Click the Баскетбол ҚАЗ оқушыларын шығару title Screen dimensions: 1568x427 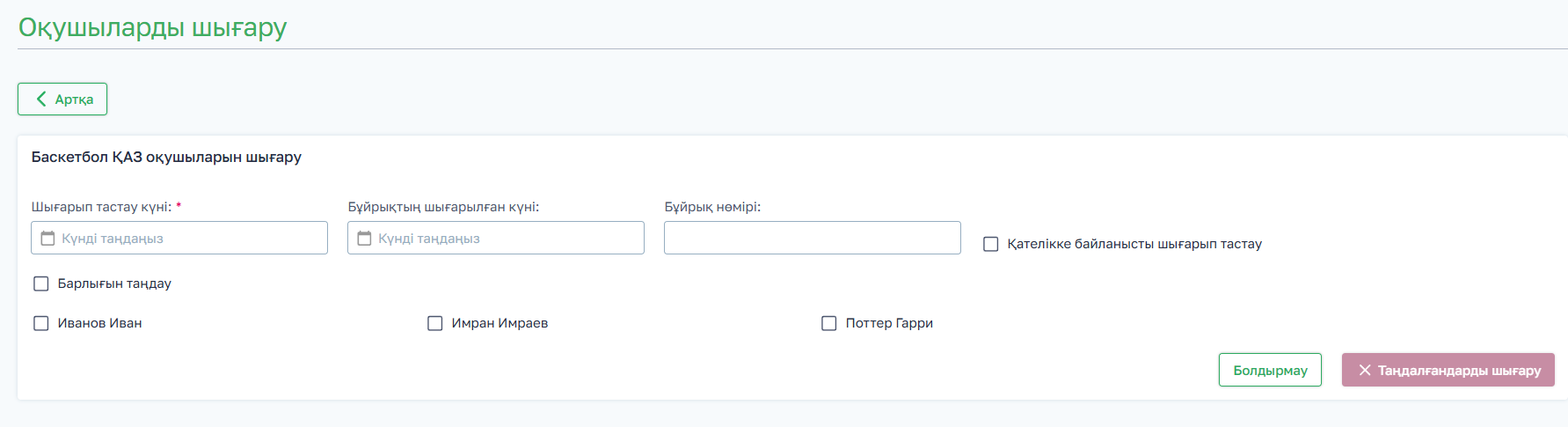166,157
